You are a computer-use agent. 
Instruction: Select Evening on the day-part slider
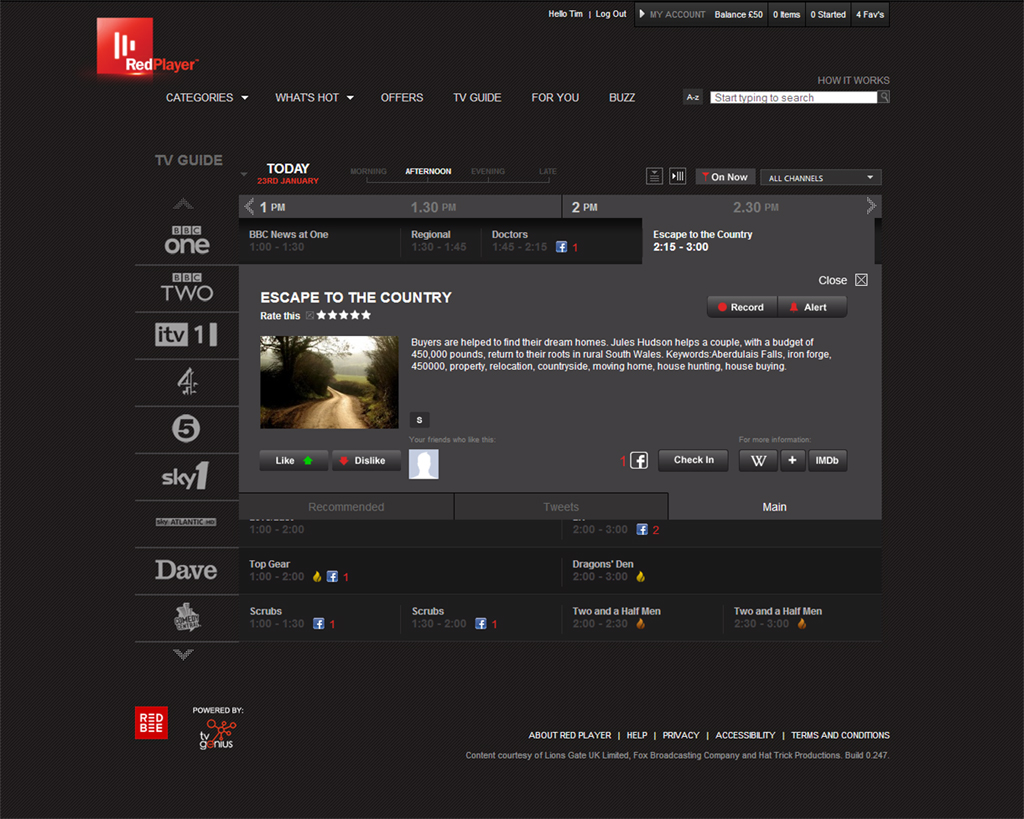[488, 171]
